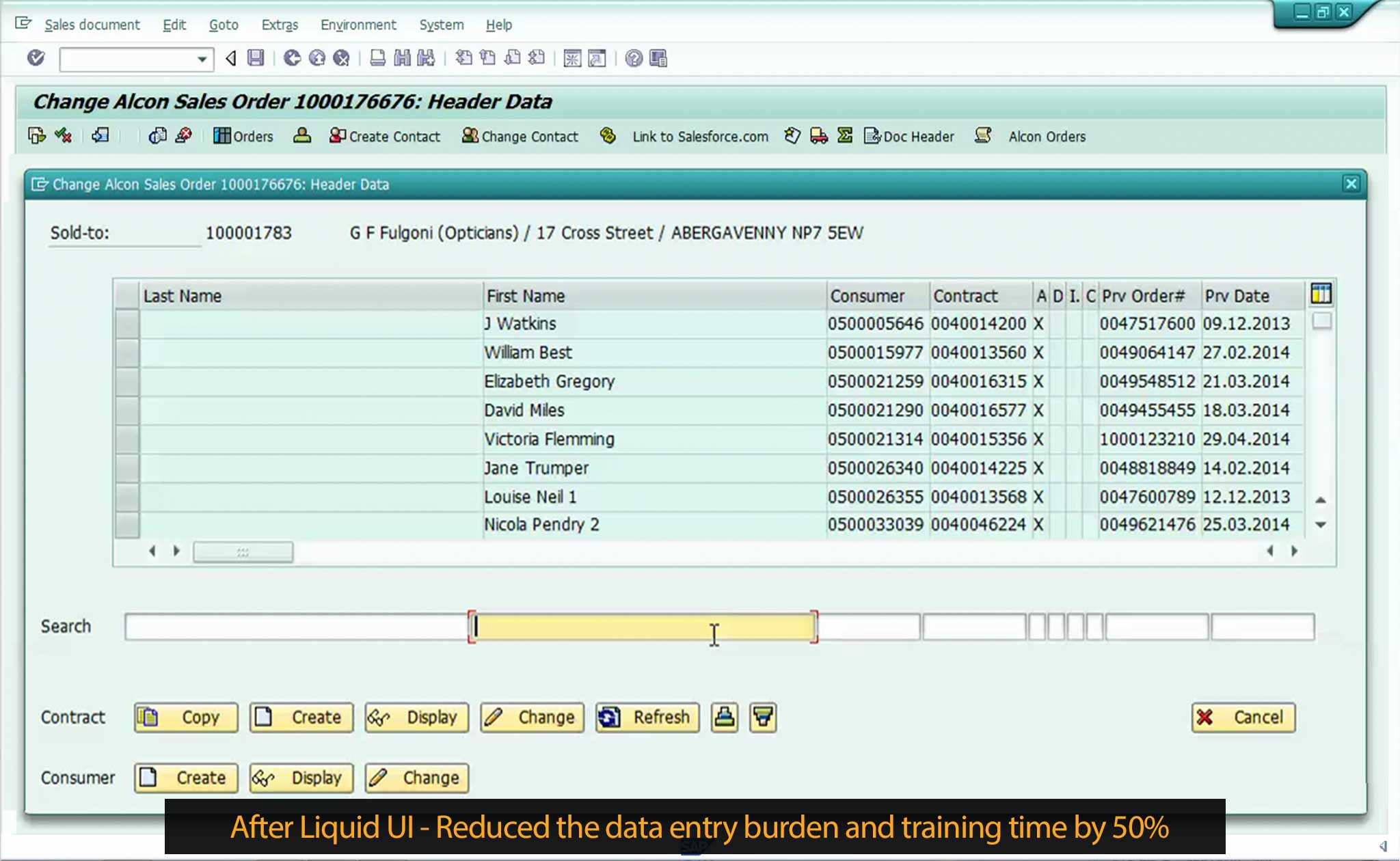Image resolution: width=1400 pixels, height=861 pixels.
Task: Click the Doc Header toolbar button
Action: [x=909, y=136]
